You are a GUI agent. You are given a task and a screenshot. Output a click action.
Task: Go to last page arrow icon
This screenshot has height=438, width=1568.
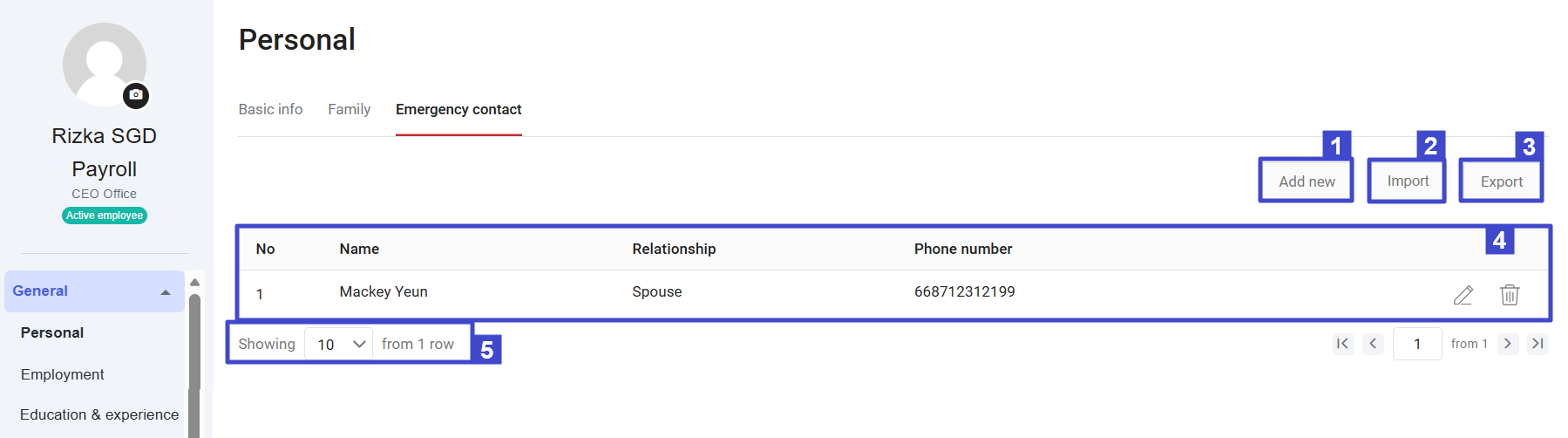point(1538,344)
